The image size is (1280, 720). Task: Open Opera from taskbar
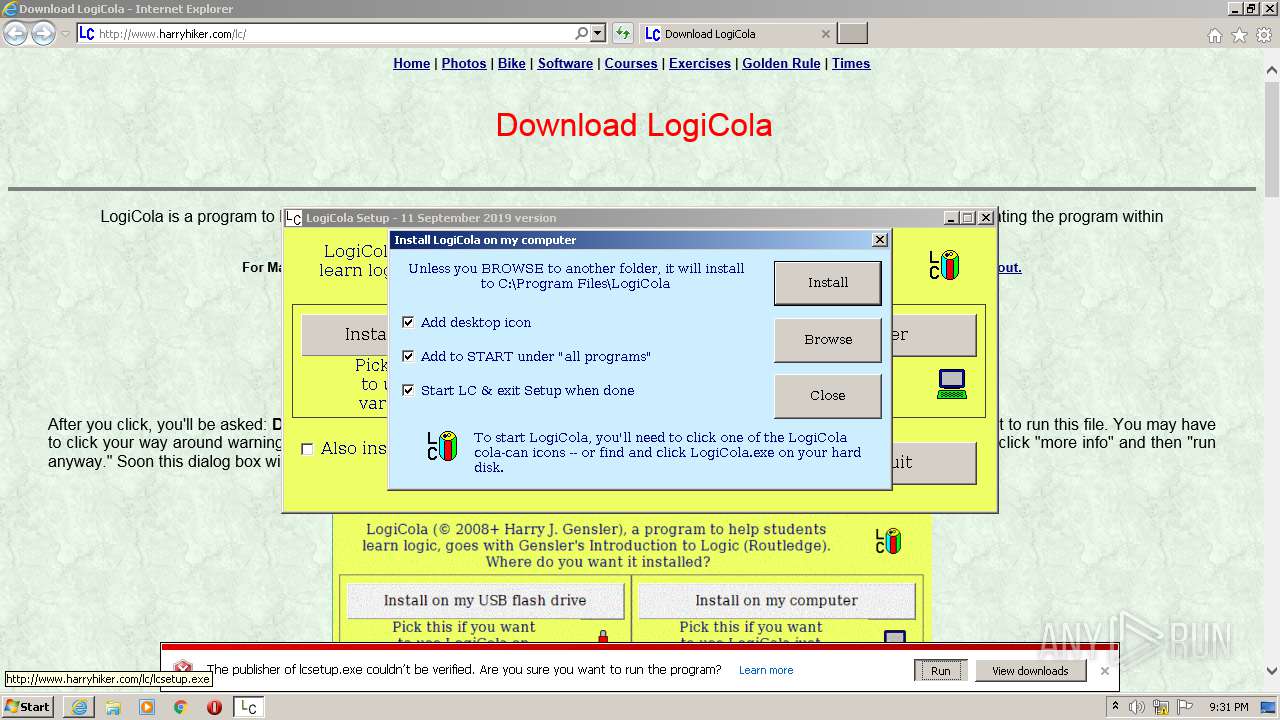(214, 707)
